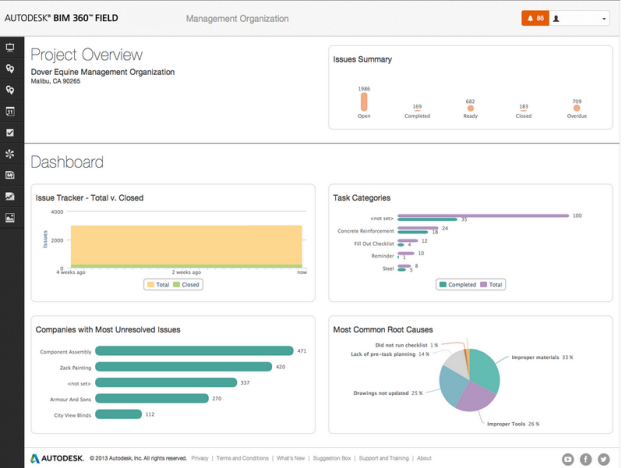Image resolution: width=626 pixels, height=468 pixels.
Task: Open the Terms and Conditions link
Action: pyautogui.click(x=242, y=458)
